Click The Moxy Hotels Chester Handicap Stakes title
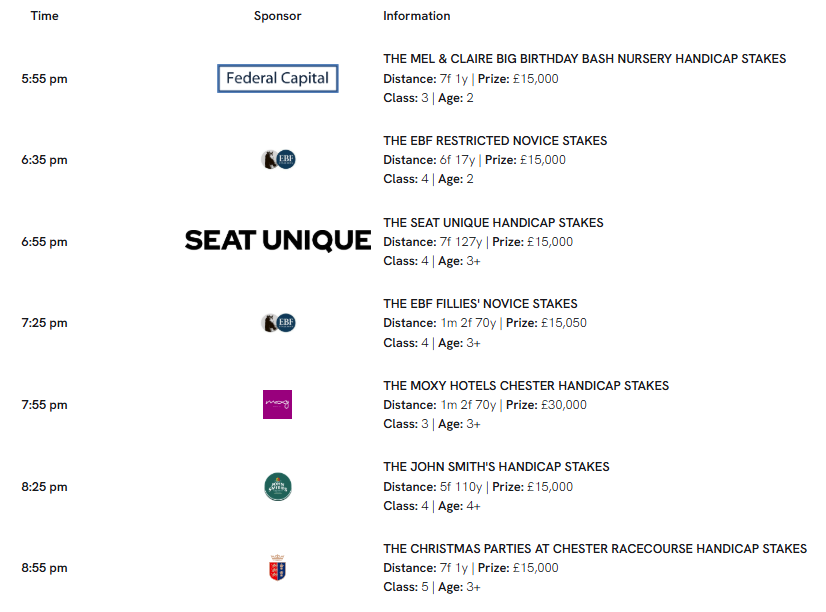The image size is (826, 612). (x=526, y=386)
